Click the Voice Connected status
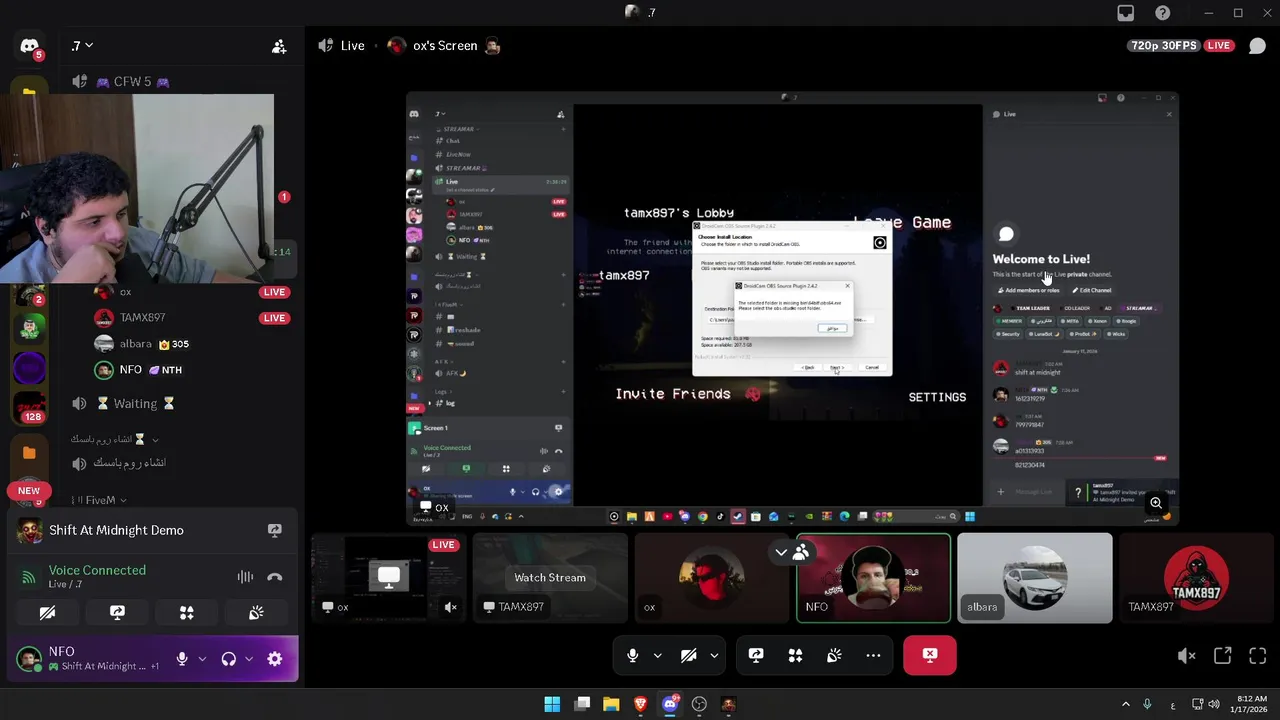Viewport: 1280px width, 720px height. click(x=97, y=570)
